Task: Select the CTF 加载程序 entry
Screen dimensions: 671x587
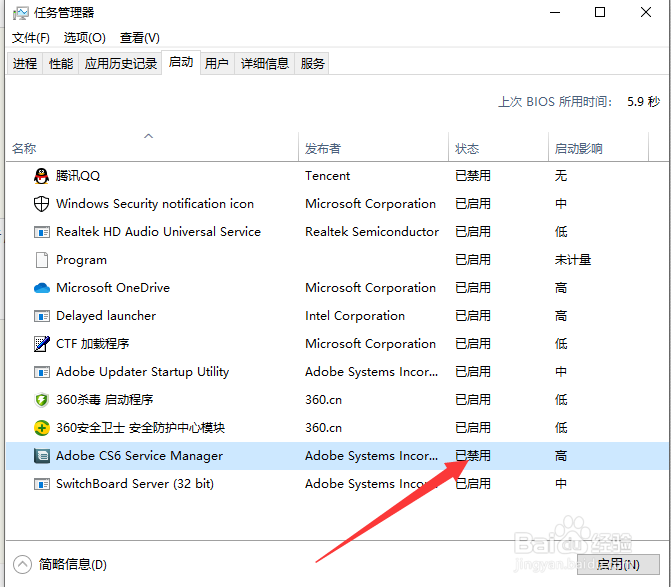Action: pos(92,344)
